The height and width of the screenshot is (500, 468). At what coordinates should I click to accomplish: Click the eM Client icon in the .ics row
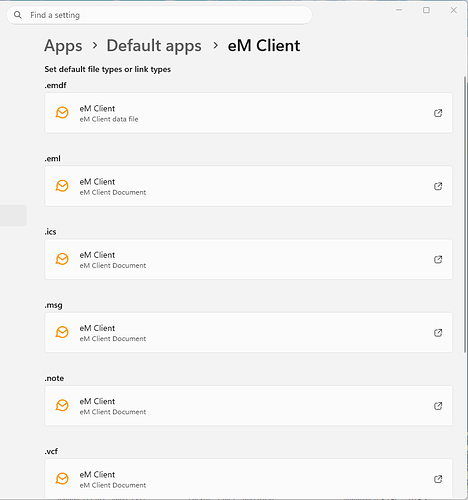[62, 259]
